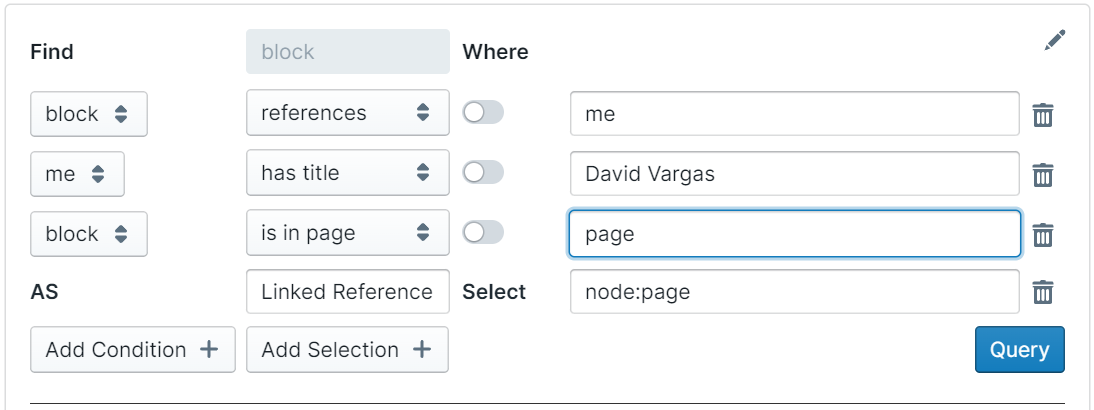Delete the 'references me' condition via trash icon
Screen dimensions: 1094x410
coord(1042,115)
